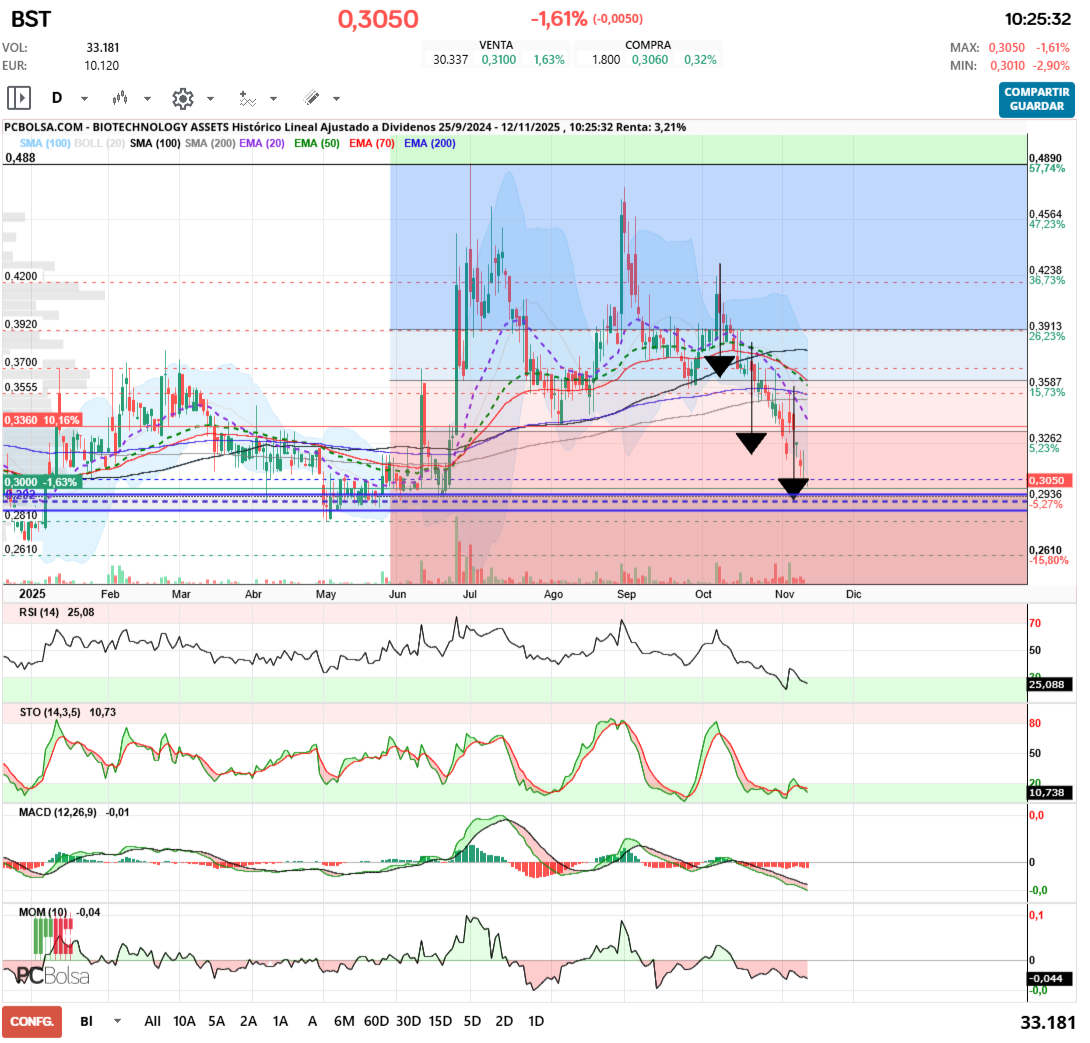Click the add indicators icon

pos(247,97)
